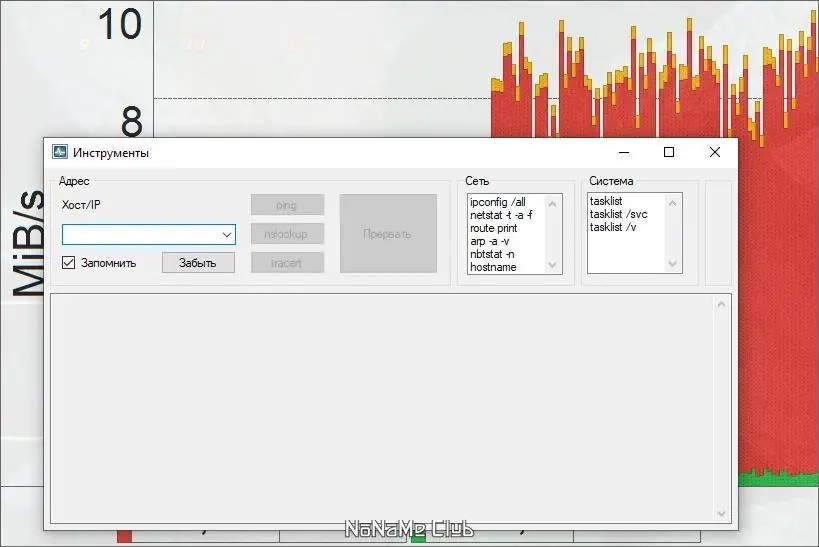This screenshot has width=819, height=547.
Task: Select tasklist /v entry
Action: click(613, 227)
